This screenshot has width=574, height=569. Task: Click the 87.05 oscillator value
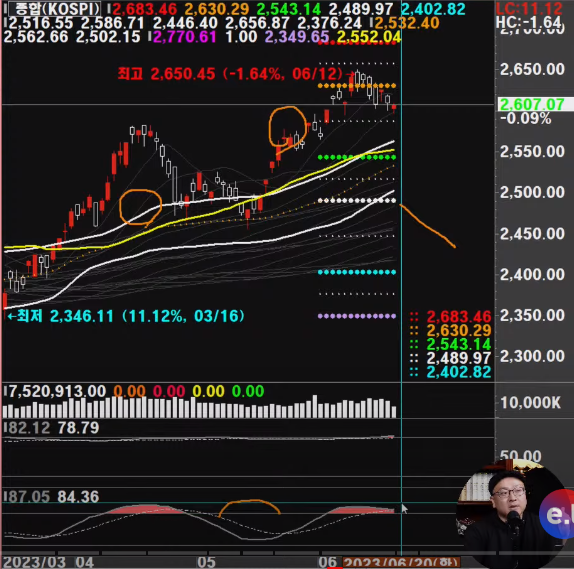29,497
